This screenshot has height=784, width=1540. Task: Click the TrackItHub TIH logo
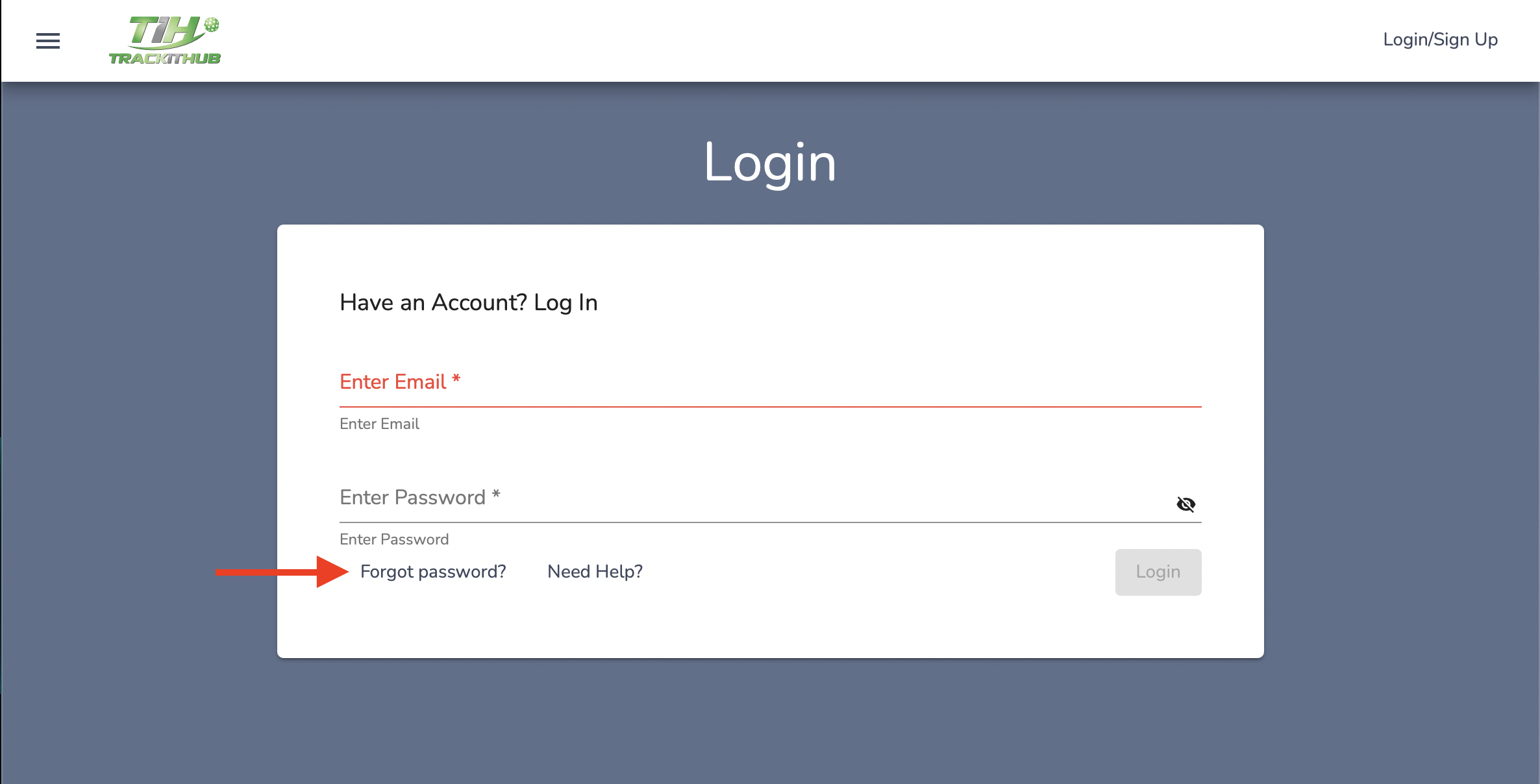[164, 40]
